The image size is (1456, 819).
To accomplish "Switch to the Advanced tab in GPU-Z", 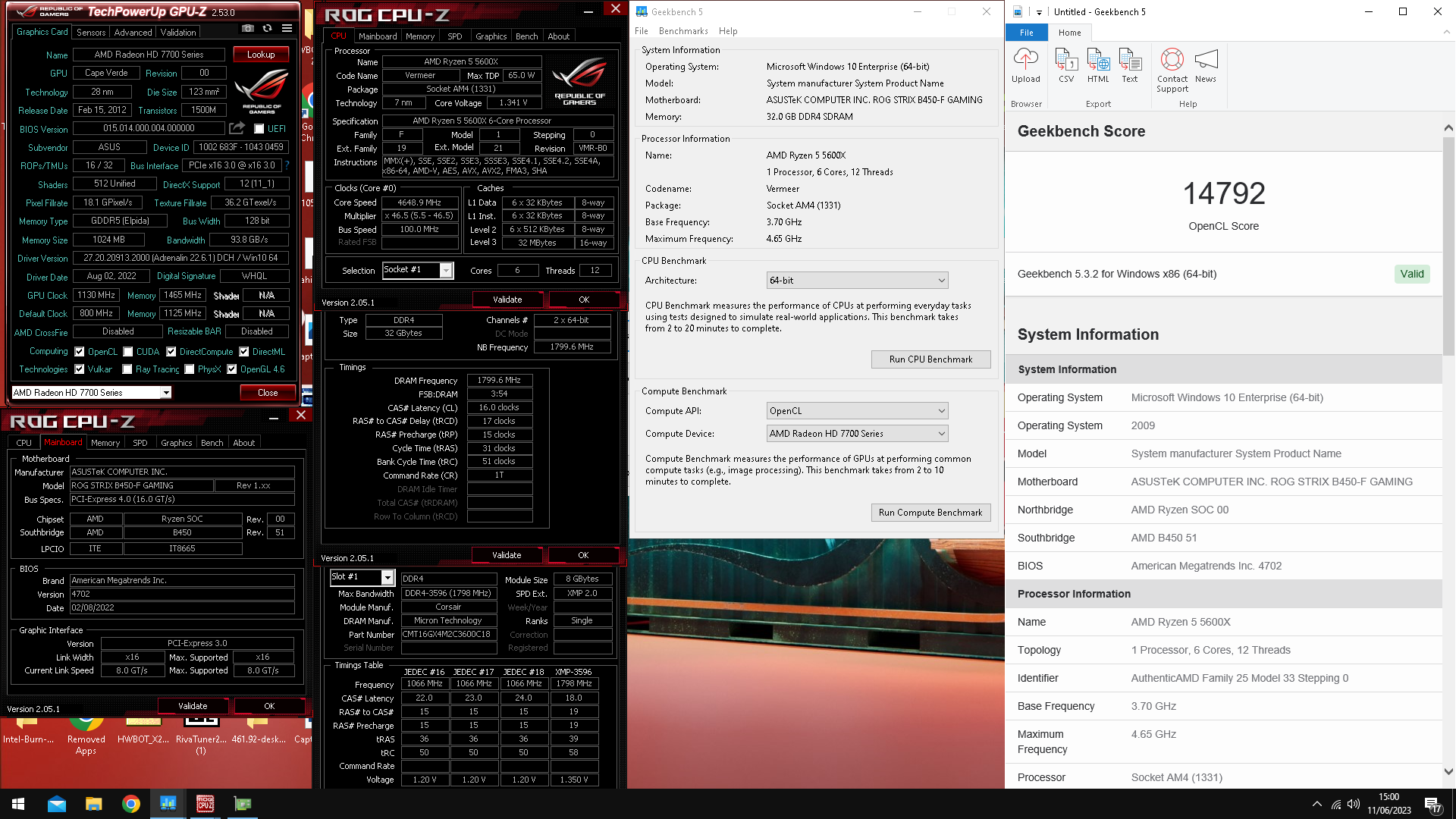I will [133, 32].
